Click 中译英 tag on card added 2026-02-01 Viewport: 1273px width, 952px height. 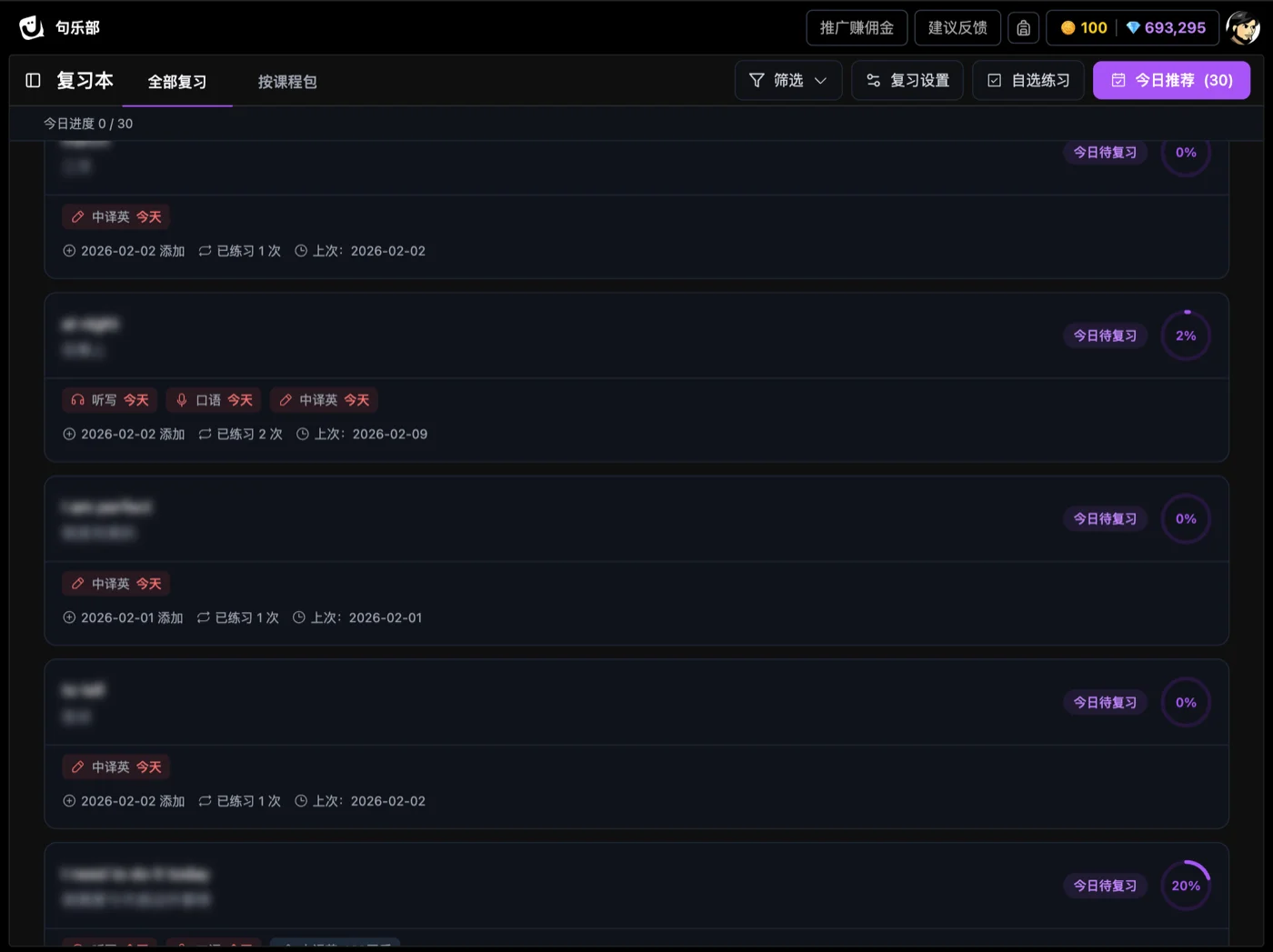[x=117, y=584]
